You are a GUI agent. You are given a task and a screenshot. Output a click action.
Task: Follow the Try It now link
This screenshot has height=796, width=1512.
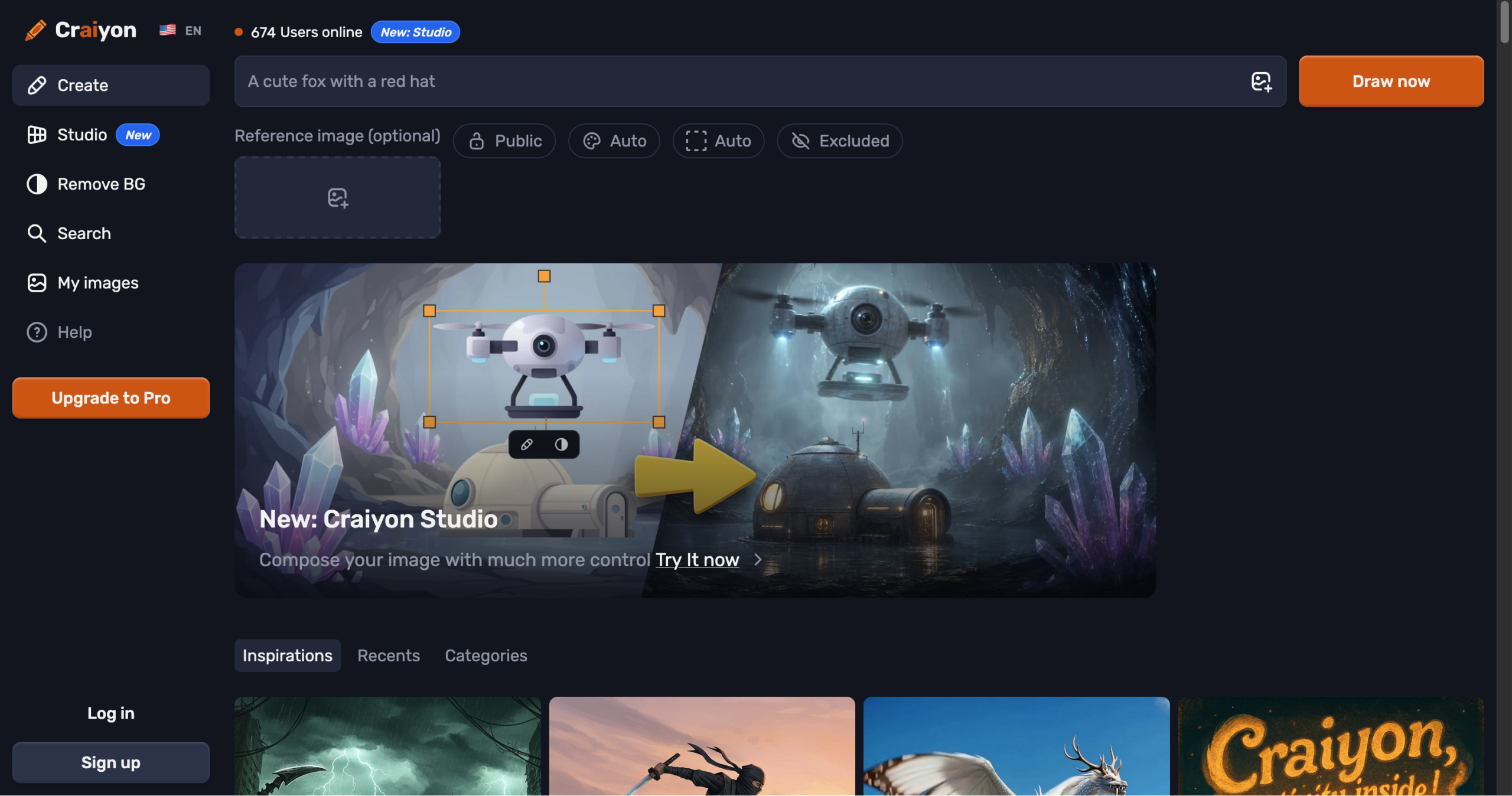tap(698, 559)
